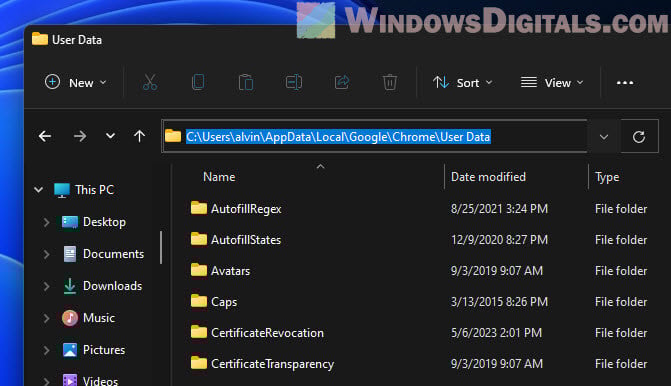
Task: Click the Cut scissors icon
Action: tap(150, 82)
